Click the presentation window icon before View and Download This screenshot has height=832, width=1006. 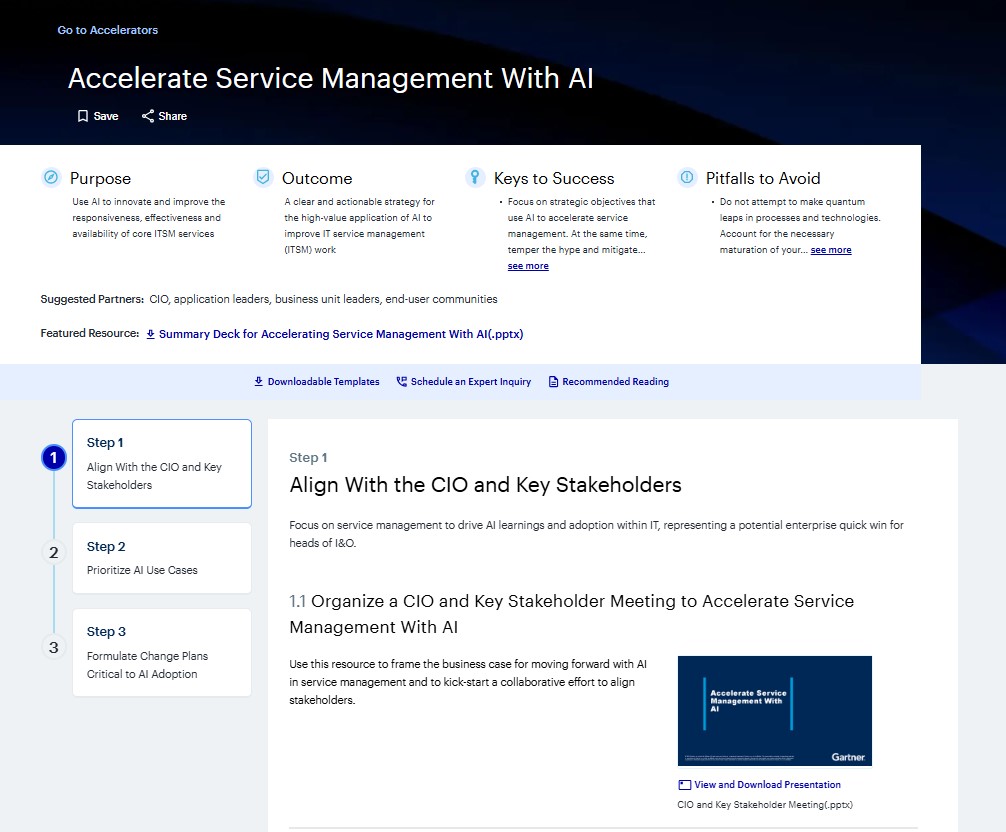click(685, 784)
